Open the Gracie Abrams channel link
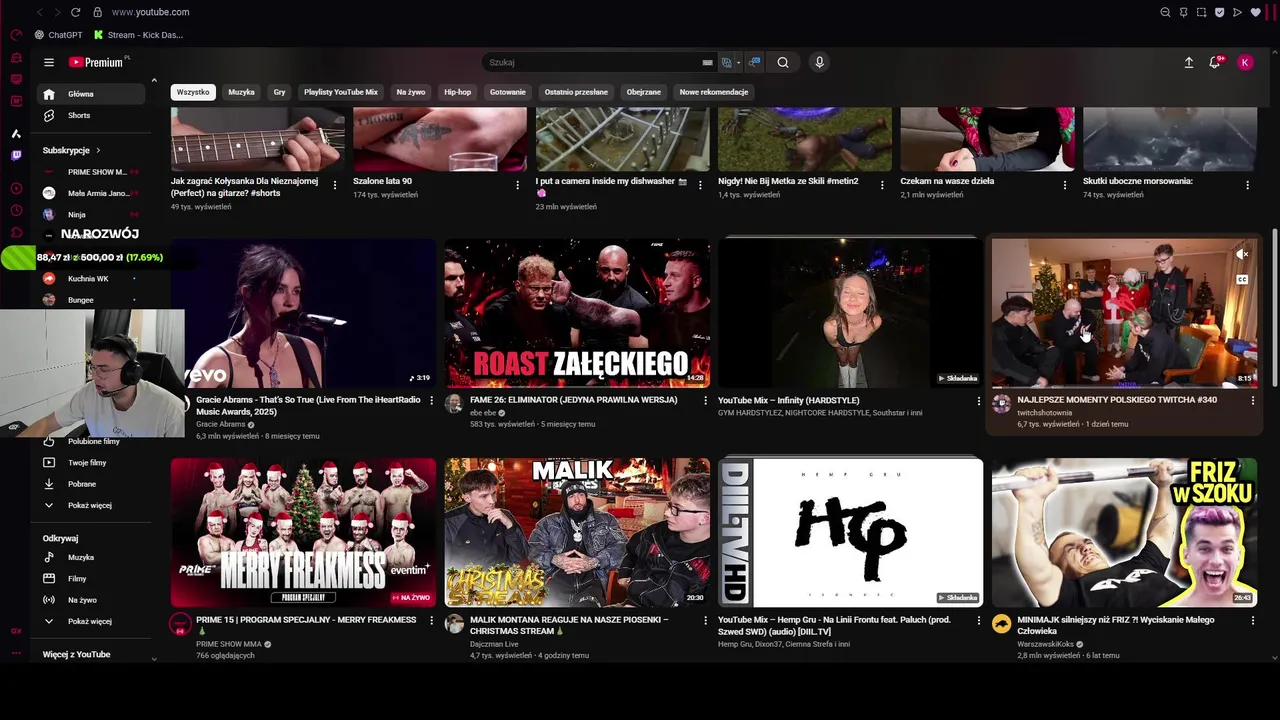Image resolution: width=1280 pixels, height=720 pixels. point(221,424)
